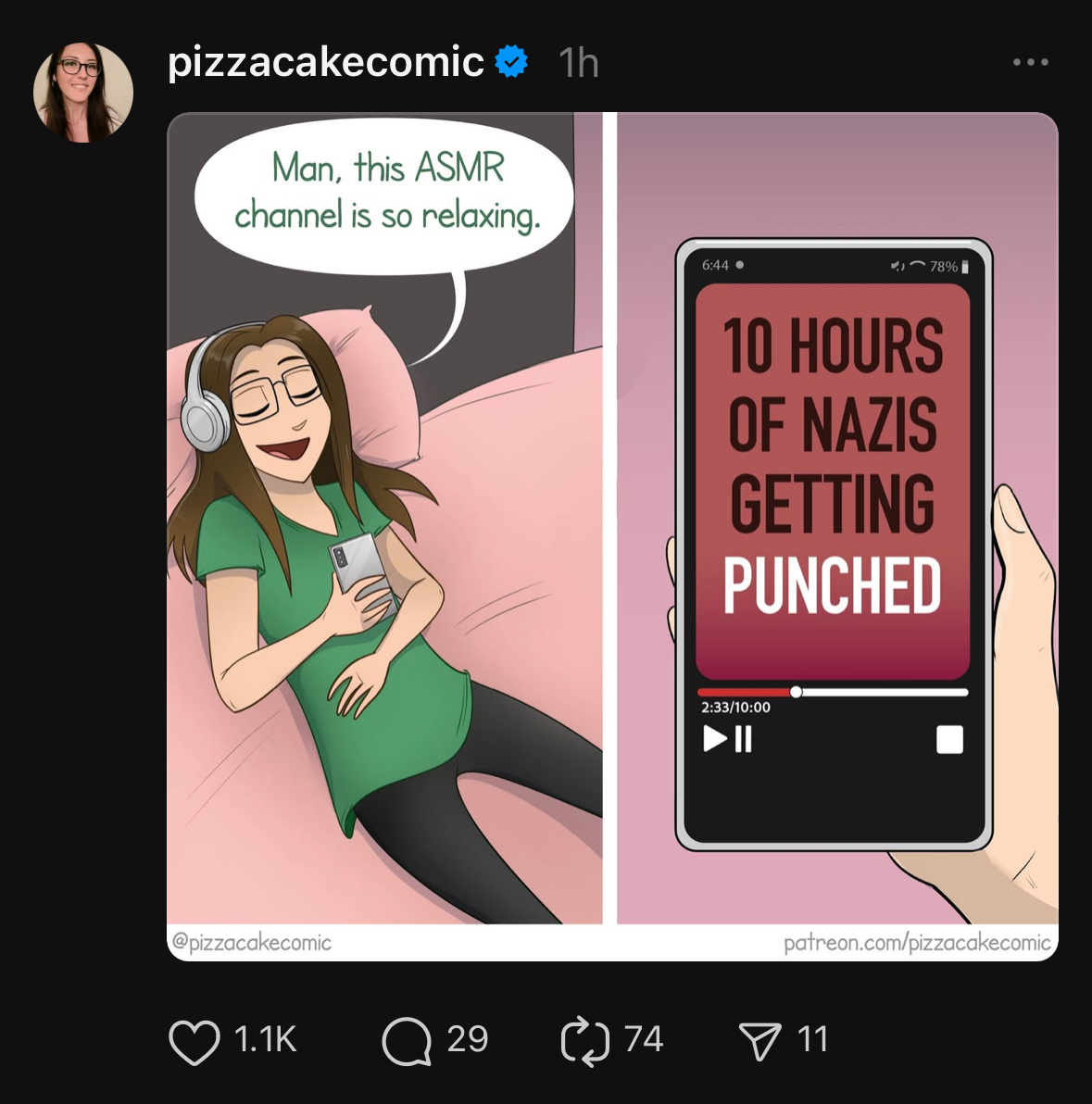View the 74 reposts count
This screenshot has height=1104, width=1092.
(644, 1039)
